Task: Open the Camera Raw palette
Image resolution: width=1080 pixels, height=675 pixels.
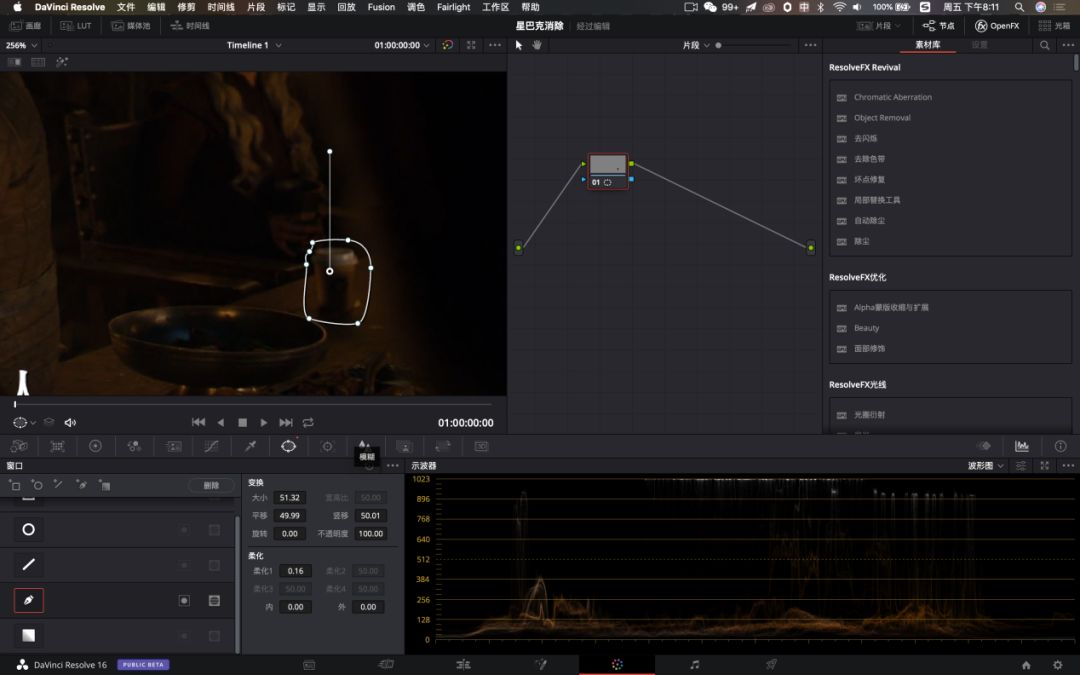Action: click(19, 446)
